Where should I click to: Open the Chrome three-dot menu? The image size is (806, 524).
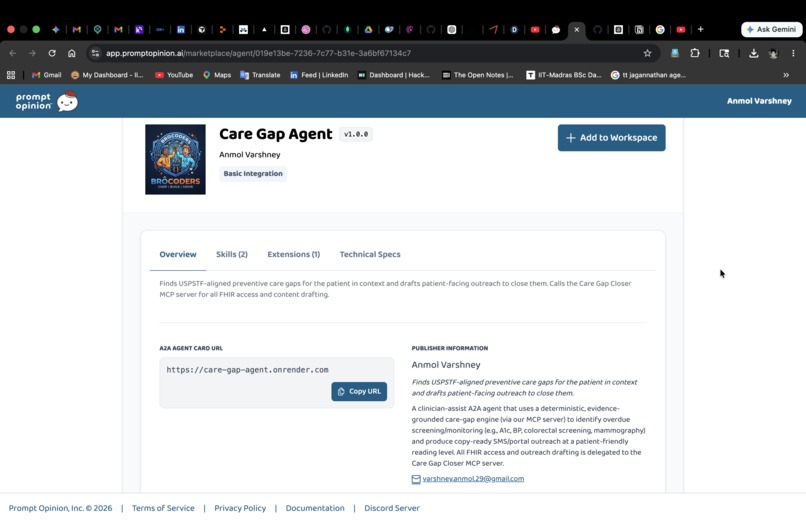pos(793,53)
